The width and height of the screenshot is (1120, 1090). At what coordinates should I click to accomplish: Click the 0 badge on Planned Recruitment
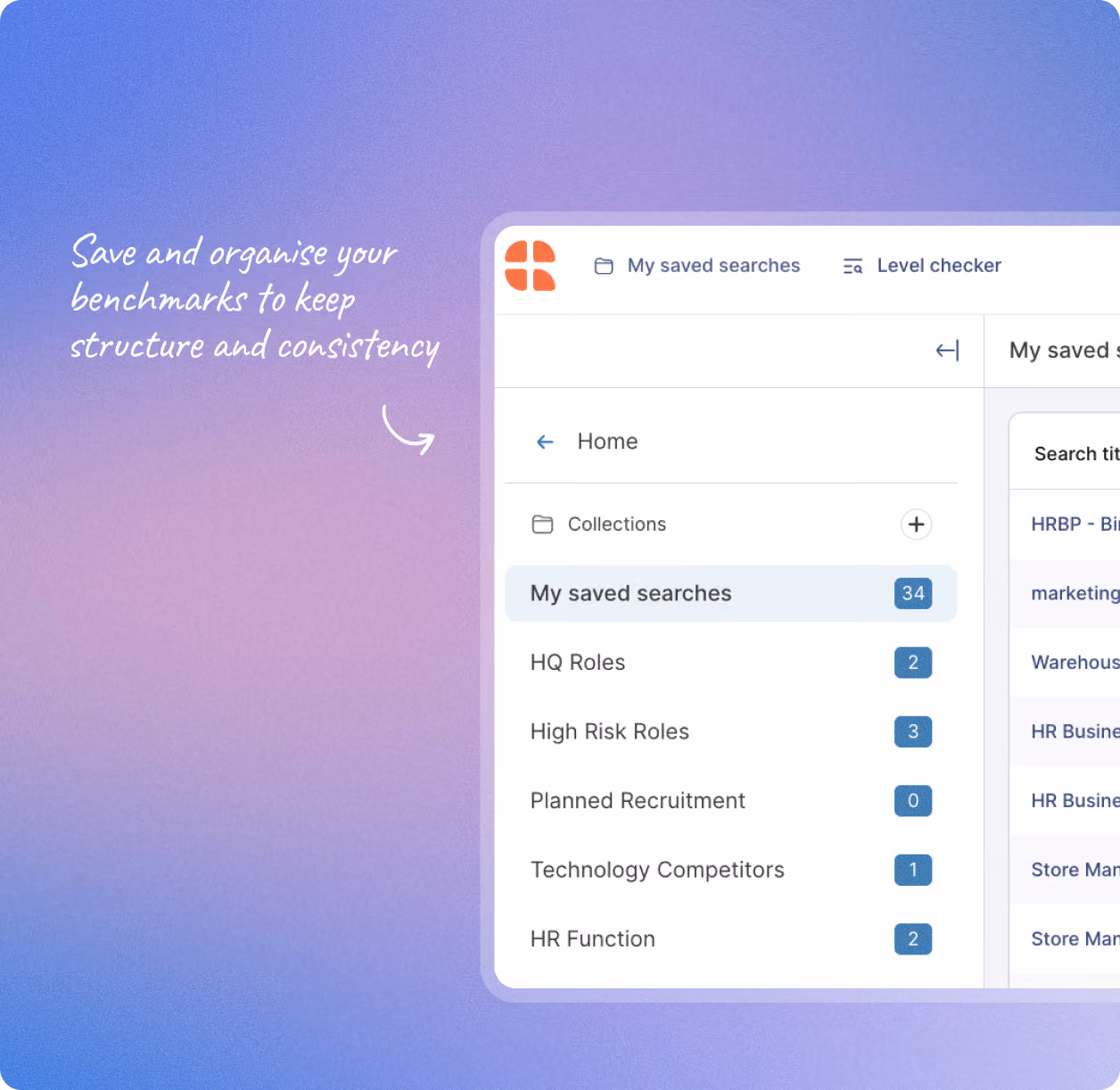[x=913, y=801]
